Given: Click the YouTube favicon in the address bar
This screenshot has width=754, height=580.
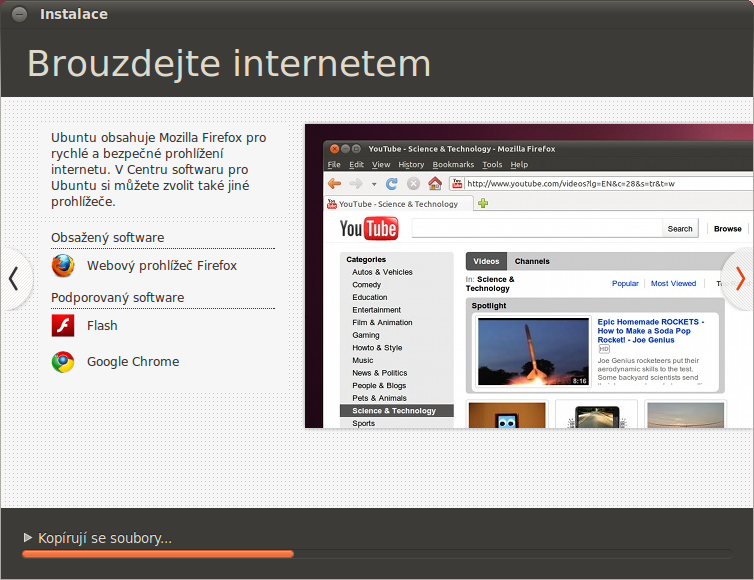Looking at the screenshot, I should [457, 183].
